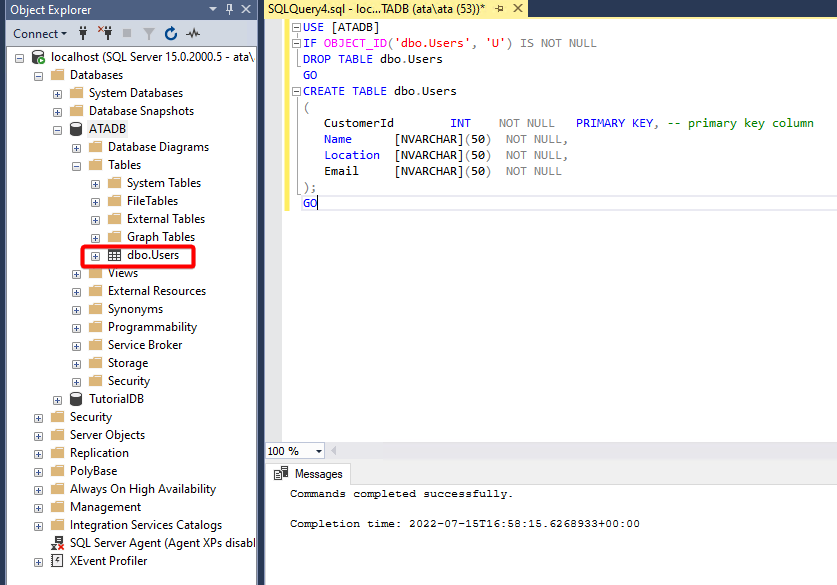Viewport: 837px width, 585px height.
Task: Select Integration Services Catalogs folder
Action: [146, 525]
